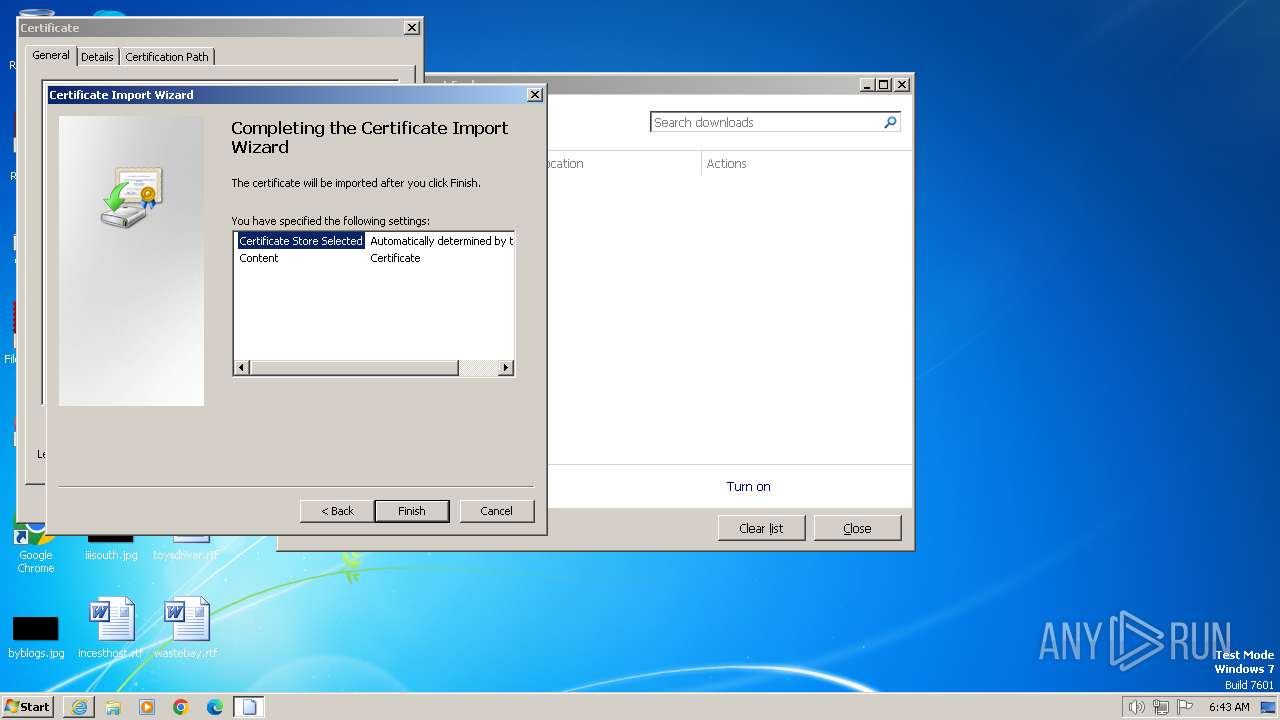
Task: Maximize the downloads window
Action: pos(884,85)
